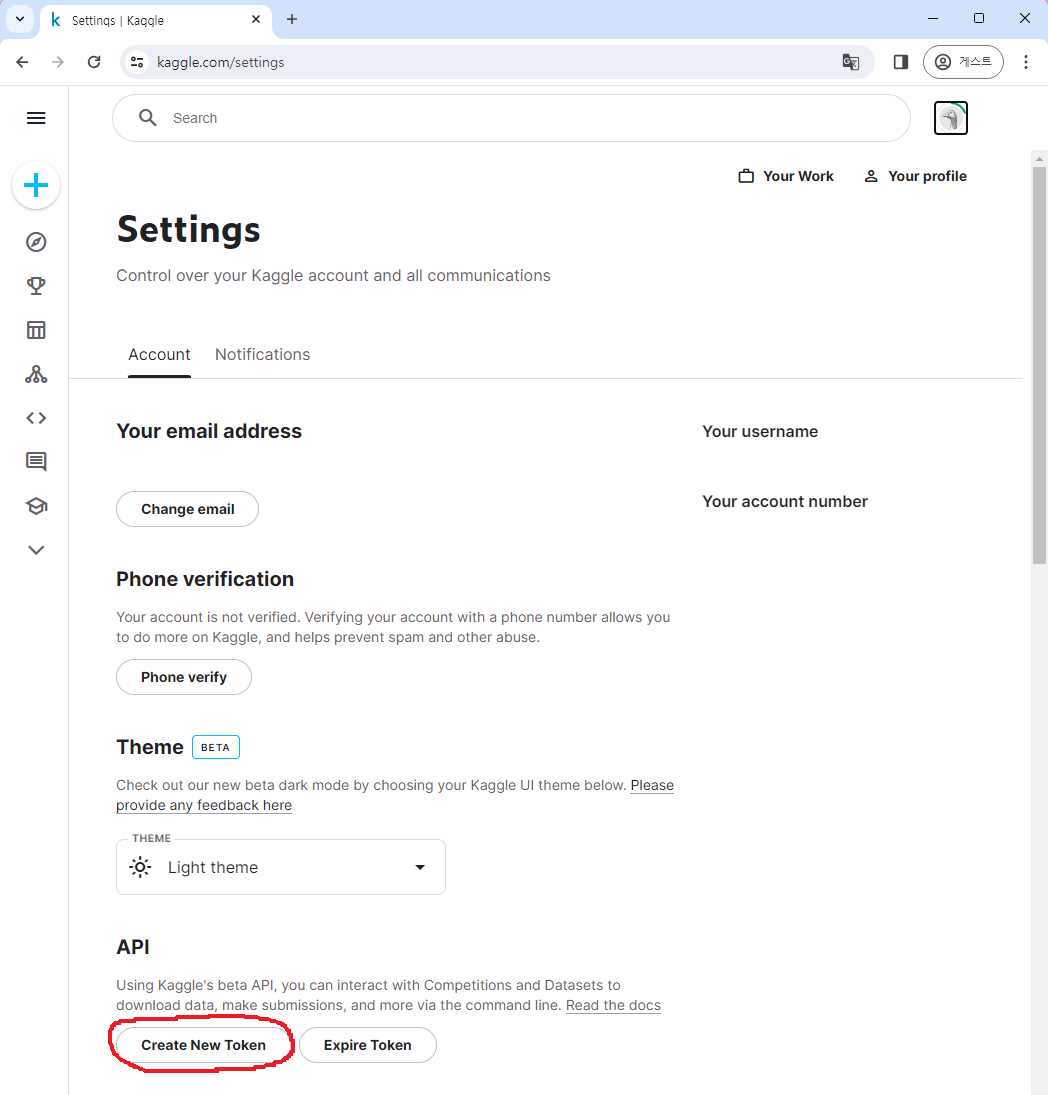The width and height of the screenshot is (1048, 1095).
Task: Go to Your Work
Action: (785, 176)
